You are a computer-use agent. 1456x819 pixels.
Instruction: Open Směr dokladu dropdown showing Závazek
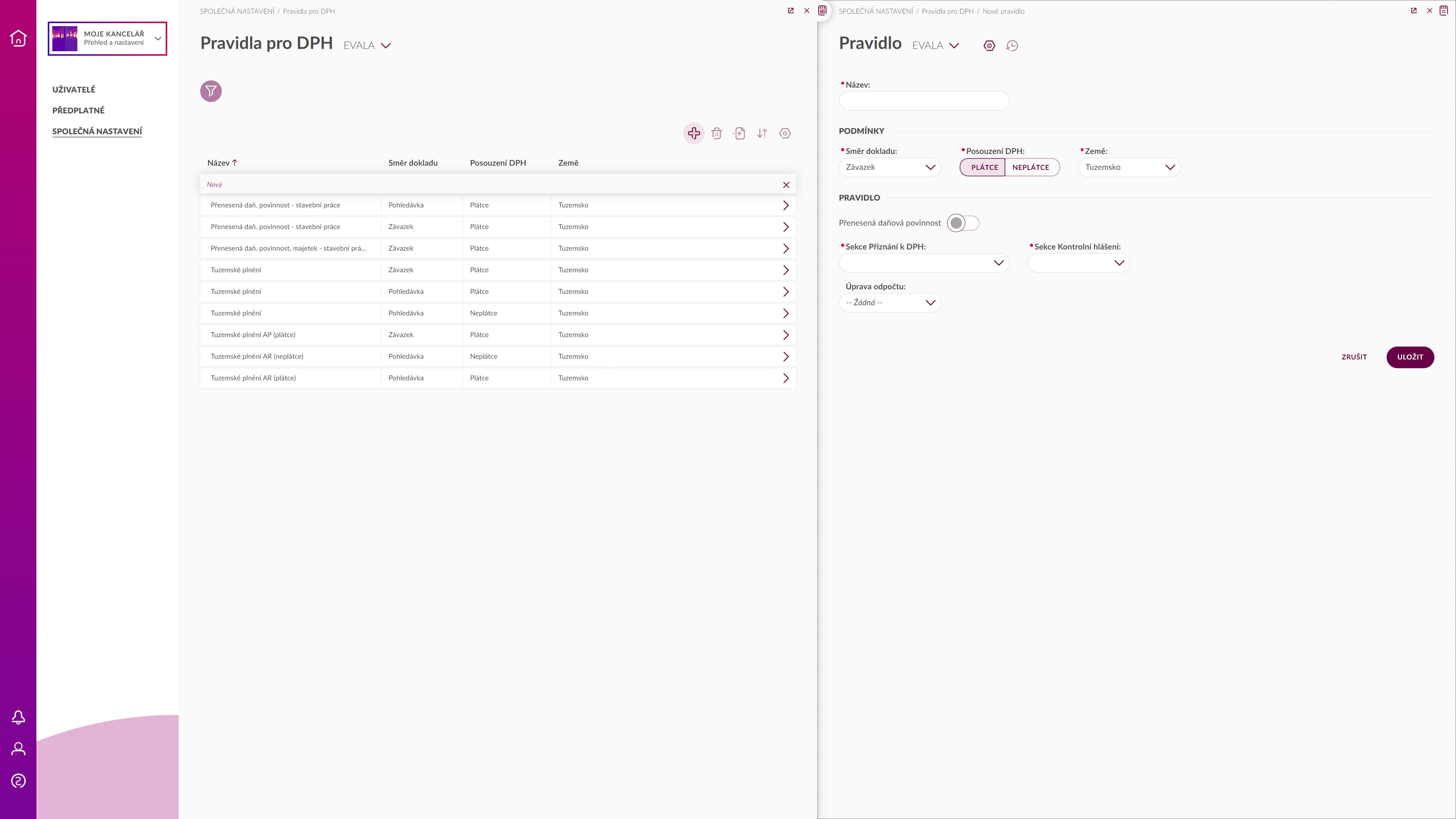[x=890, y=167]
